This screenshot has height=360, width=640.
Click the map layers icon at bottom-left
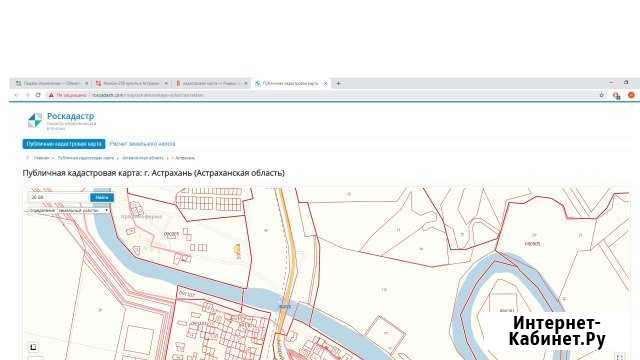tap(33, 347)
